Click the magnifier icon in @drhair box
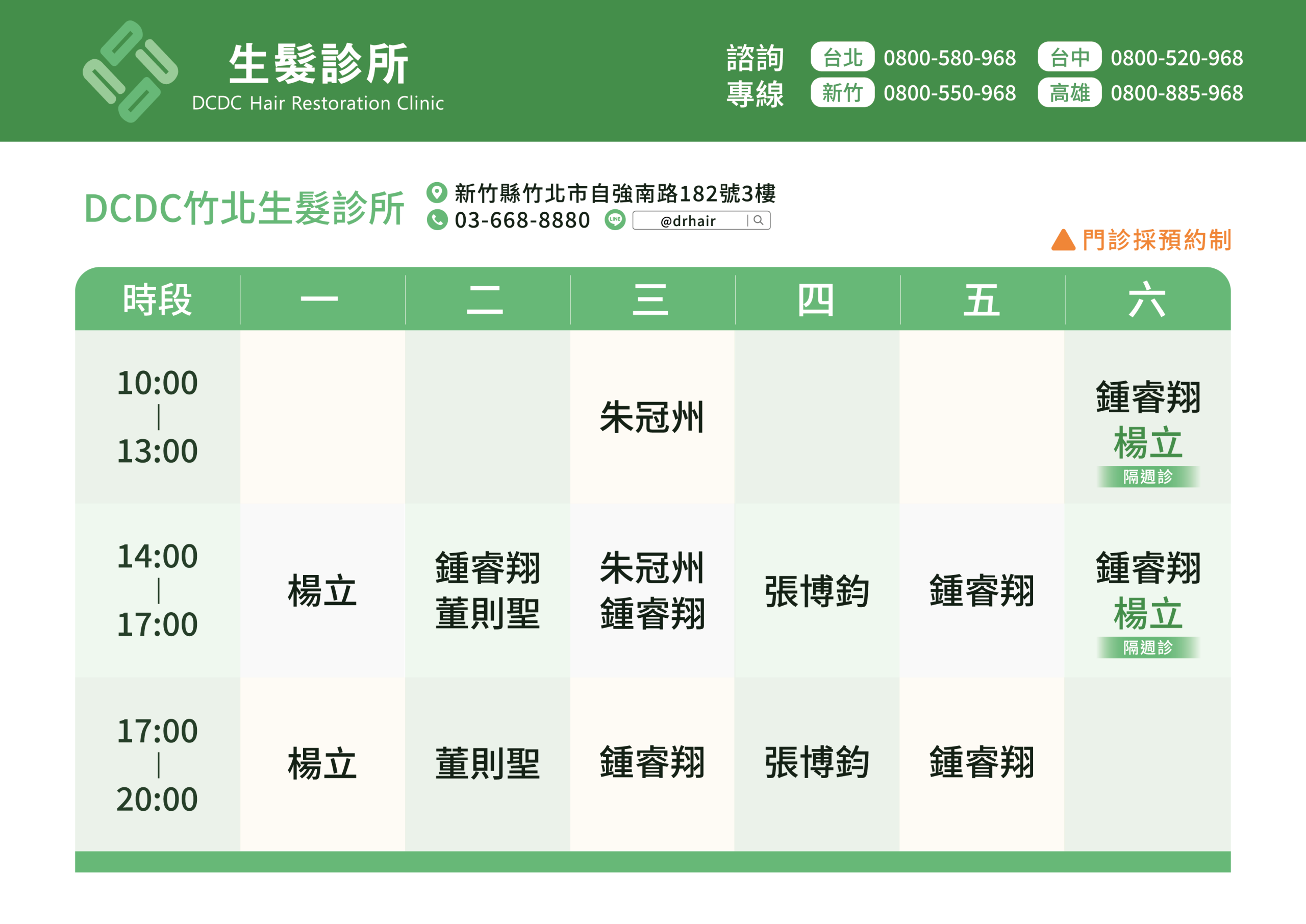The image size is (1306, 924). coord(758,220)
